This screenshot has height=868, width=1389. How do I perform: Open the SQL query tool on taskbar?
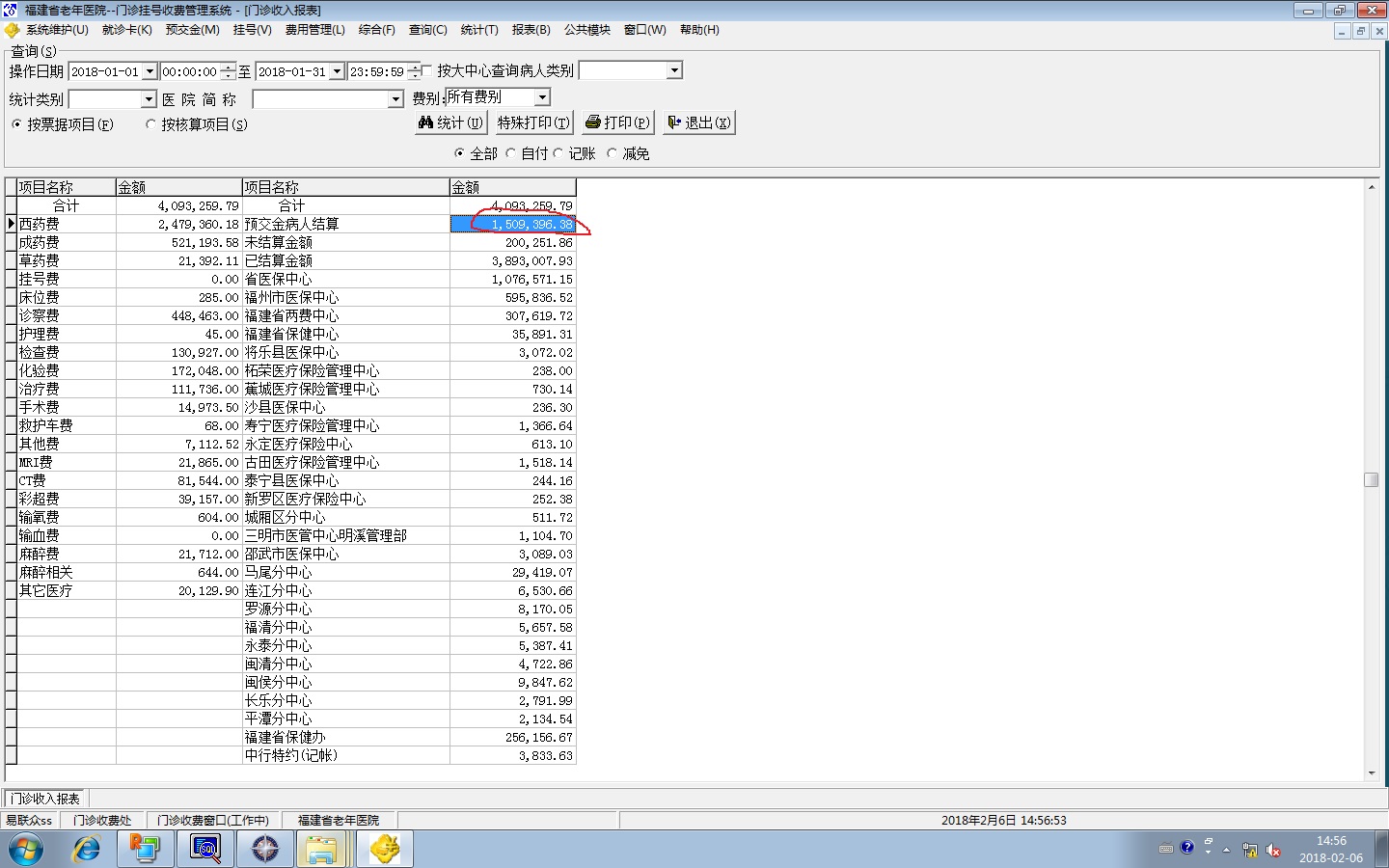point(205,849)
